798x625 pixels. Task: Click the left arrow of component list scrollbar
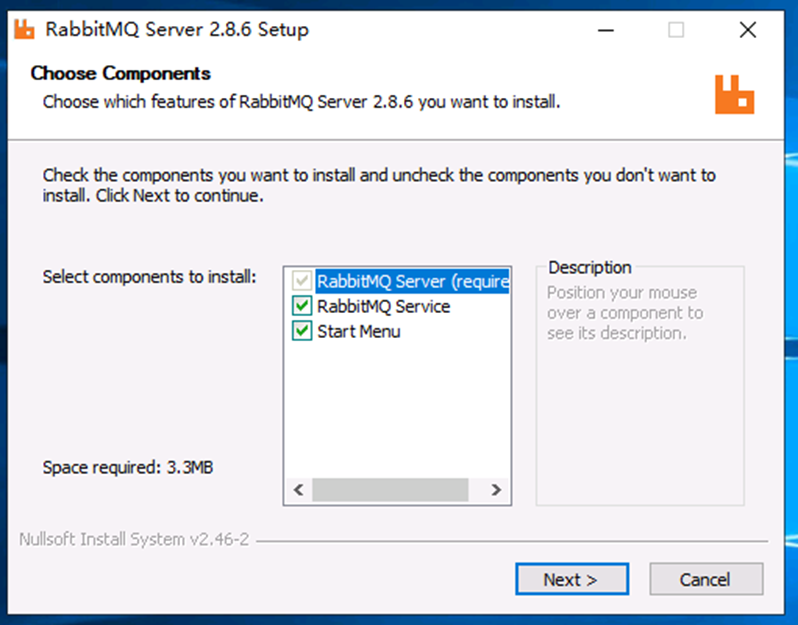click(299, 490)
